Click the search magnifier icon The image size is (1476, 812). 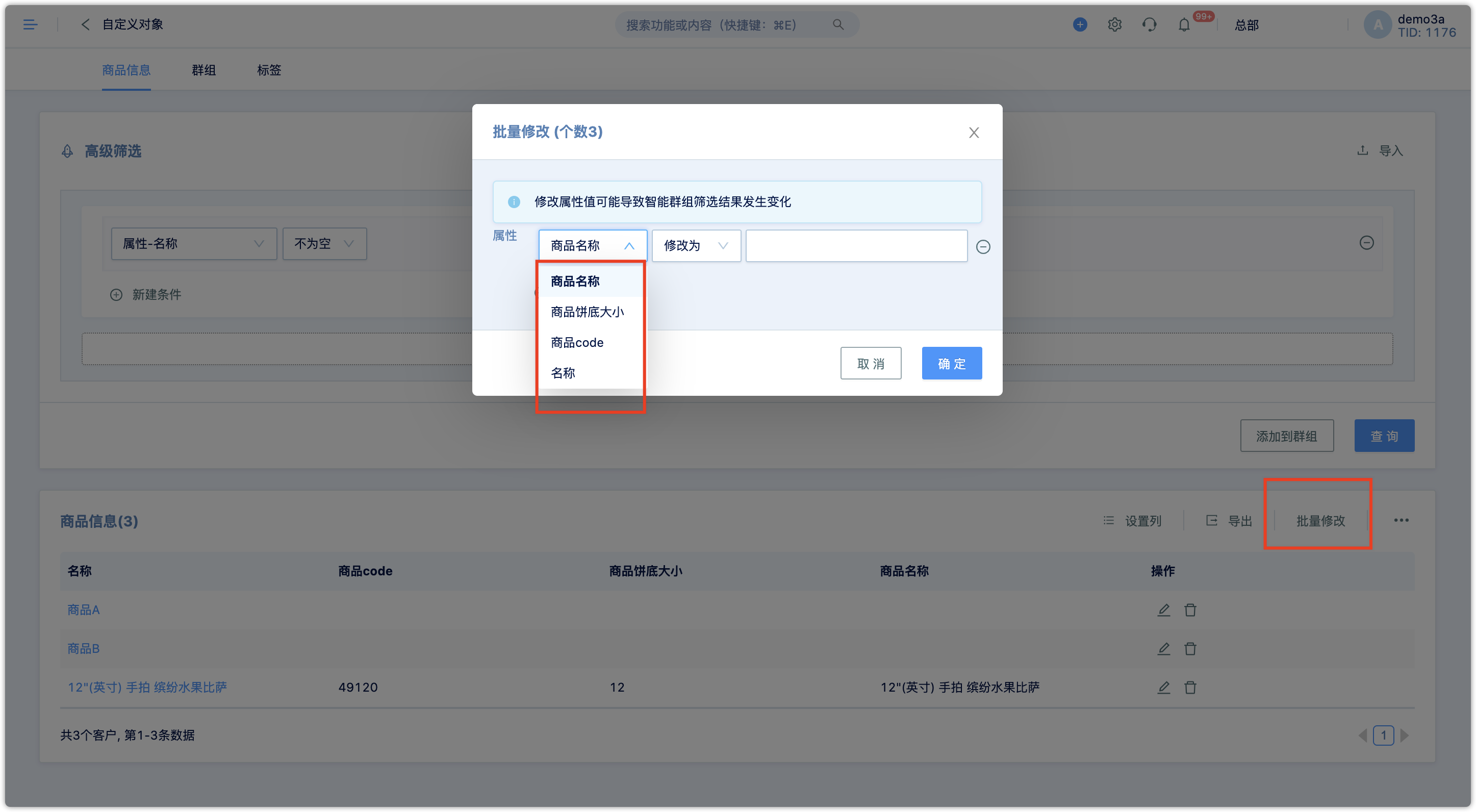coord(837,24)
